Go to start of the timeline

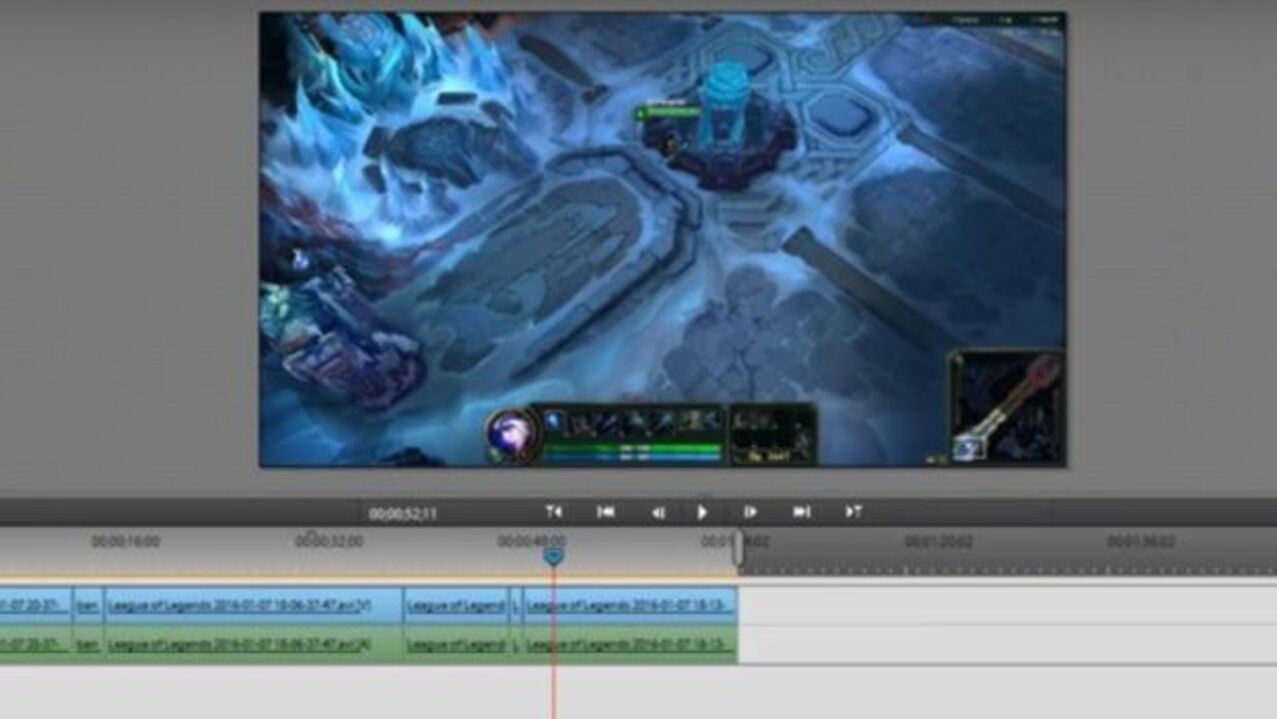(x=606, y=512)
